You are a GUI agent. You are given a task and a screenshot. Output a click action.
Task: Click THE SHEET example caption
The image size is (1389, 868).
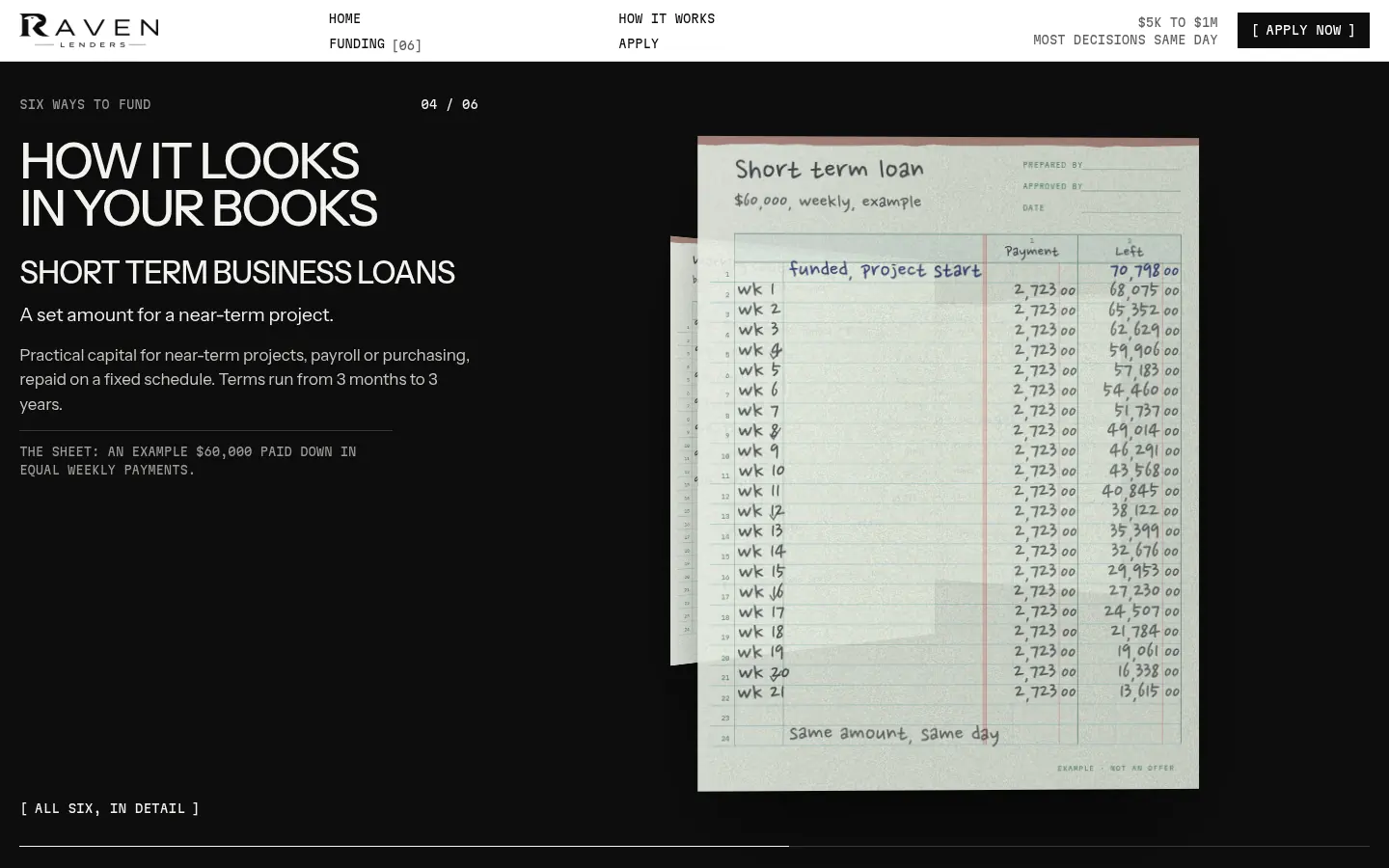click(188, 460)
